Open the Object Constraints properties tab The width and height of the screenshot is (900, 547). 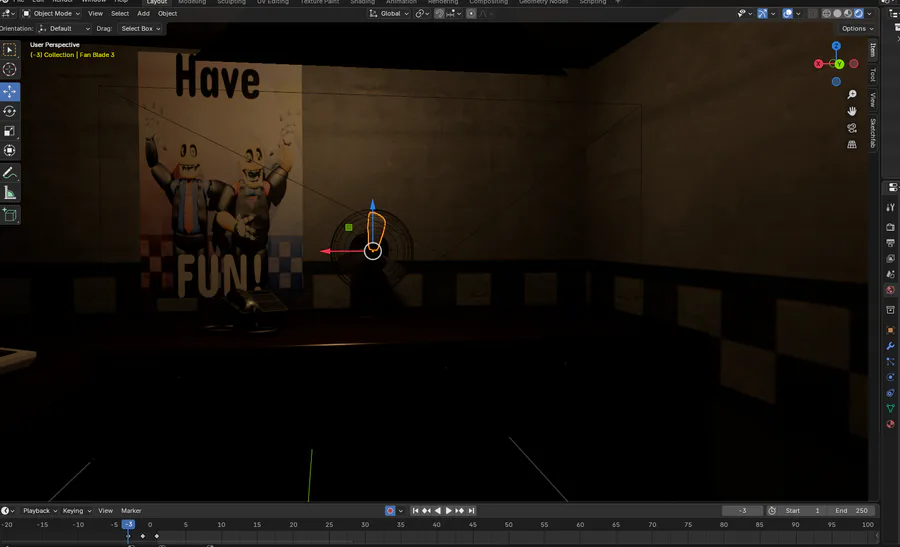(890, 393)
